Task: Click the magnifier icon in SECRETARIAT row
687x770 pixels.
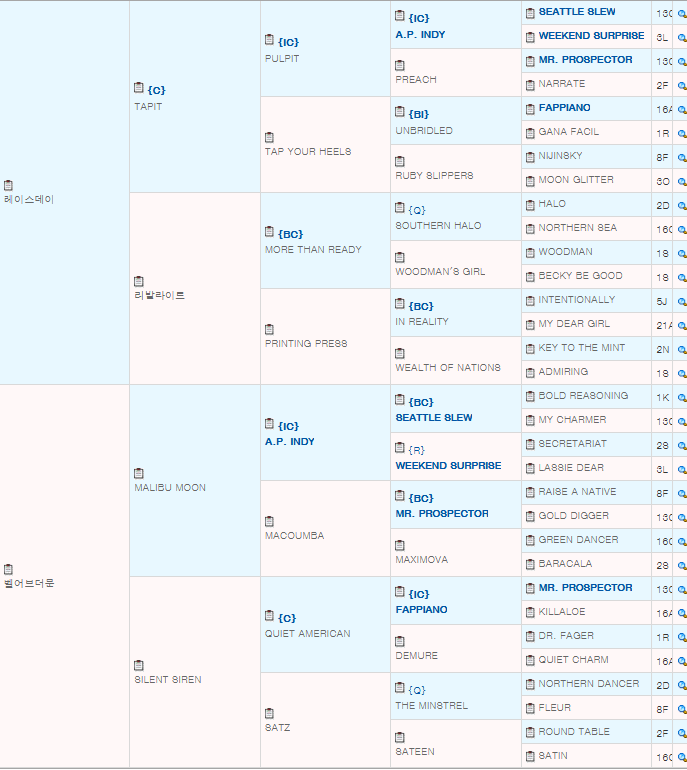Action: [x=682, y=446]
